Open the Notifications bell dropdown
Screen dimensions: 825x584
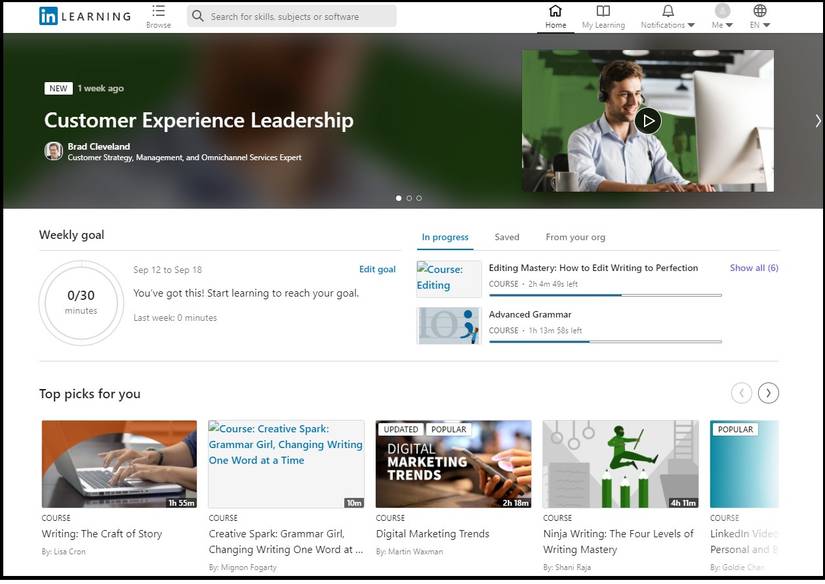668,17
